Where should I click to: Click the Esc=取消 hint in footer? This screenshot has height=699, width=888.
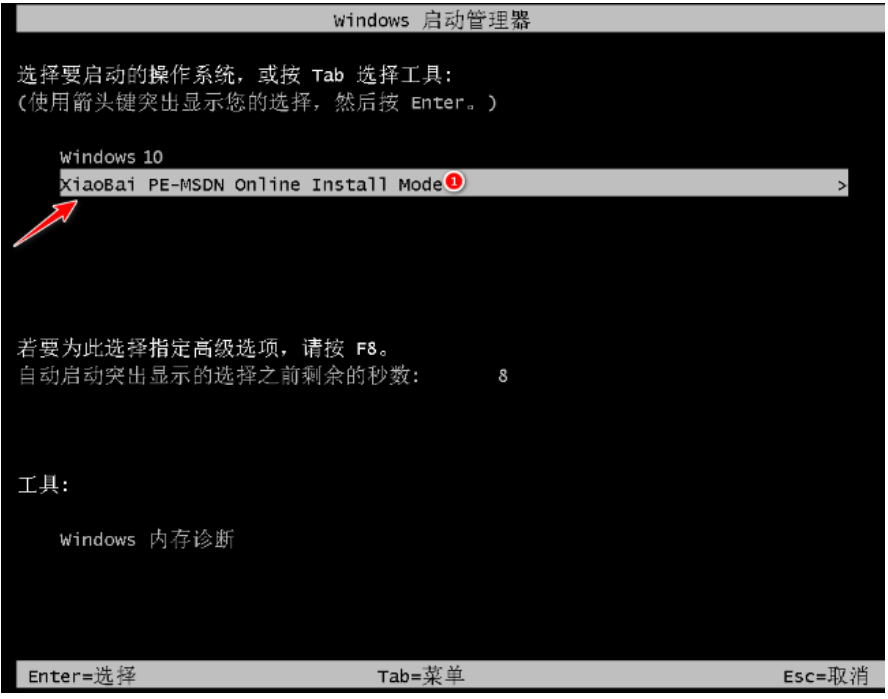[825, 676]
